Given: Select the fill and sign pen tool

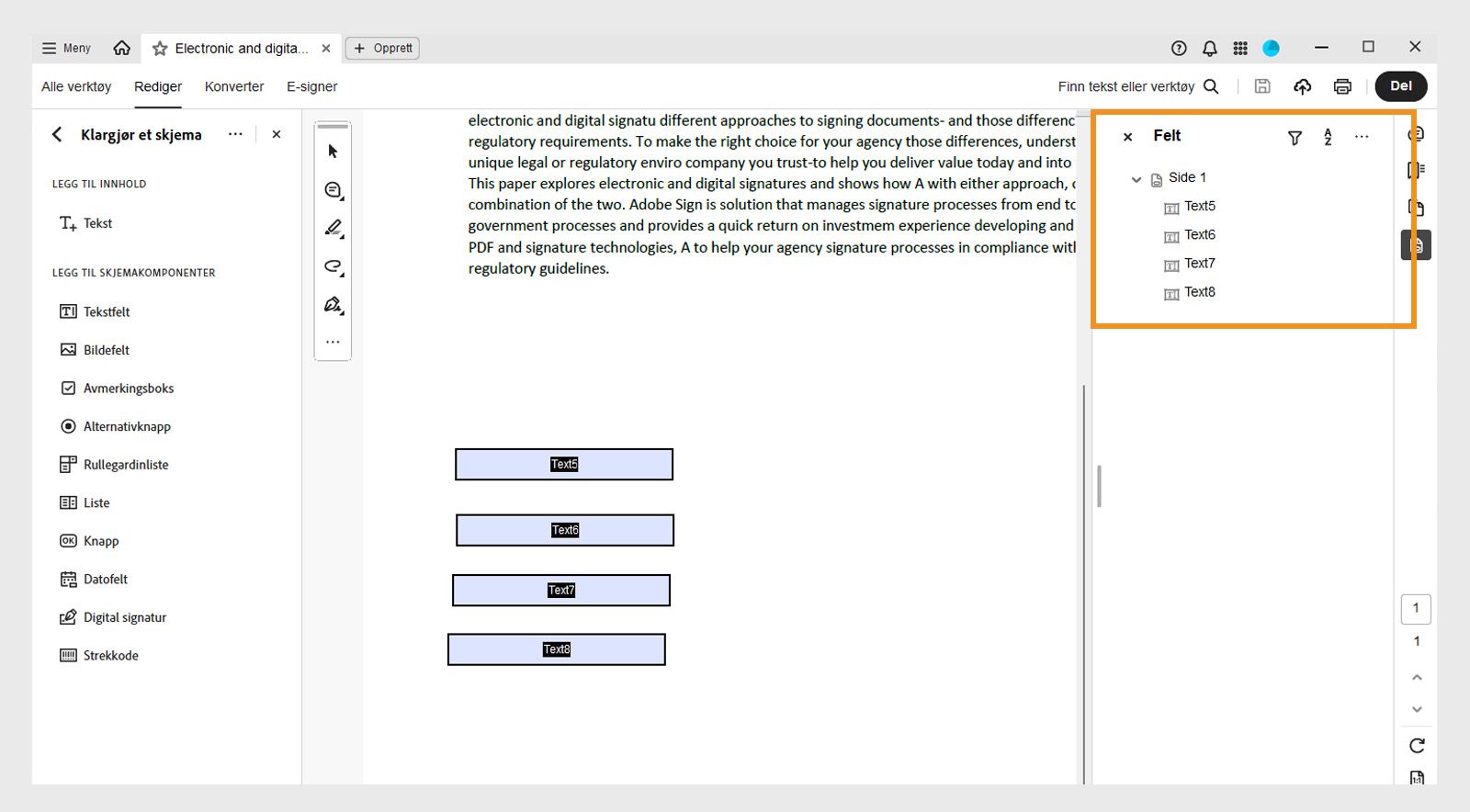Looking at the screenshot, I should pos(333,305).
